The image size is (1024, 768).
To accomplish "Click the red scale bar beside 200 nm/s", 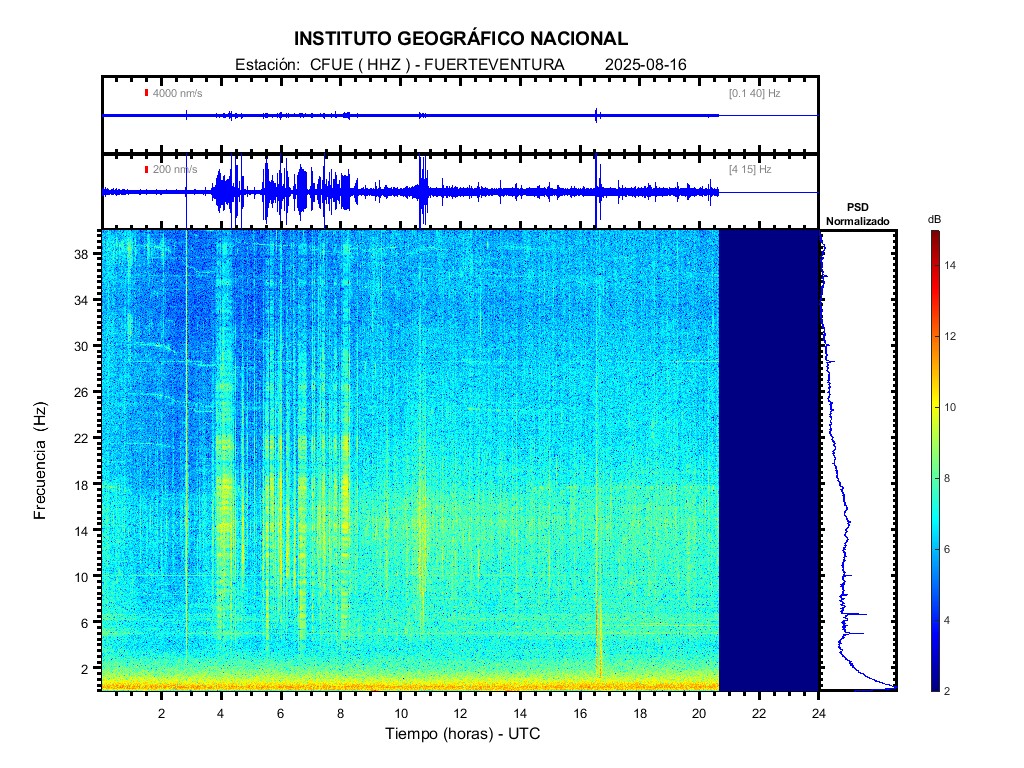I will [x=146, y=169].
